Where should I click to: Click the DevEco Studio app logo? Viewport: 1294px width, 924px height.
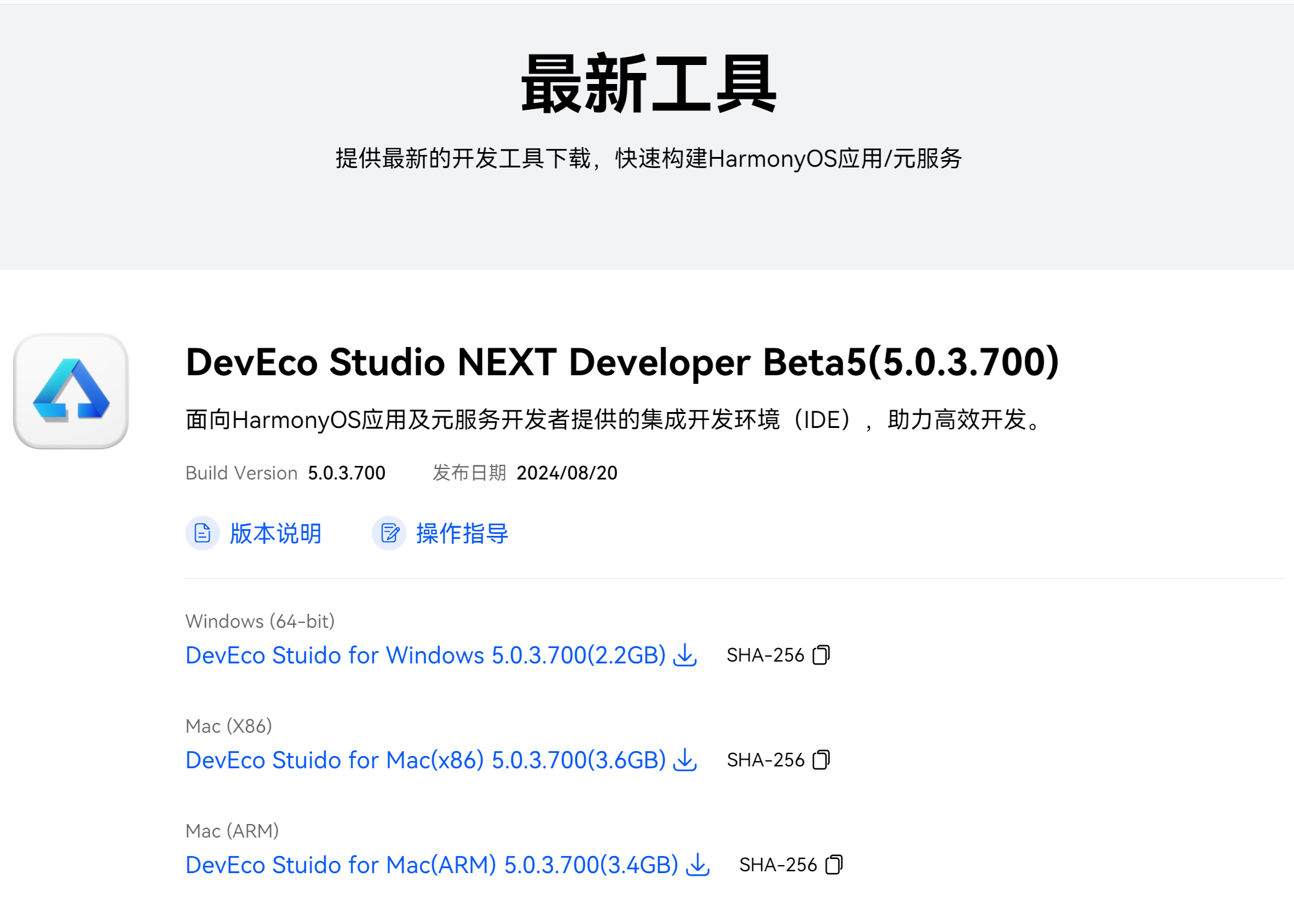point(71,391)
